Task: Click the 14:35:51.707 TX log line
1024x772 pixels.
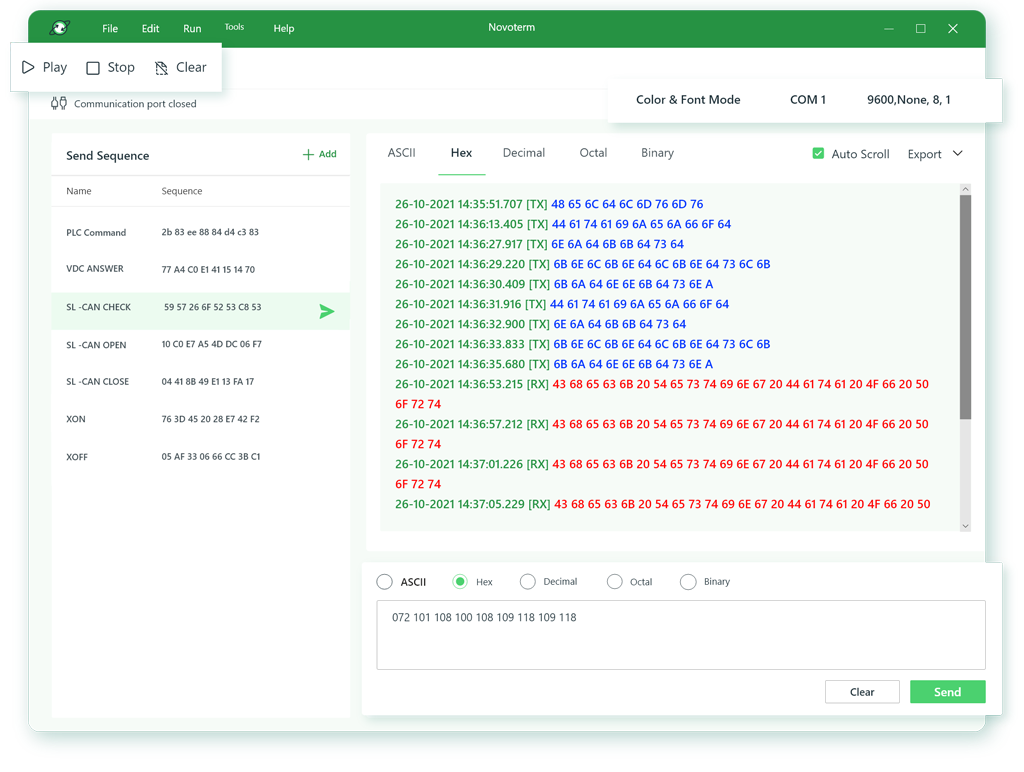Action: (x=549, y=204)
